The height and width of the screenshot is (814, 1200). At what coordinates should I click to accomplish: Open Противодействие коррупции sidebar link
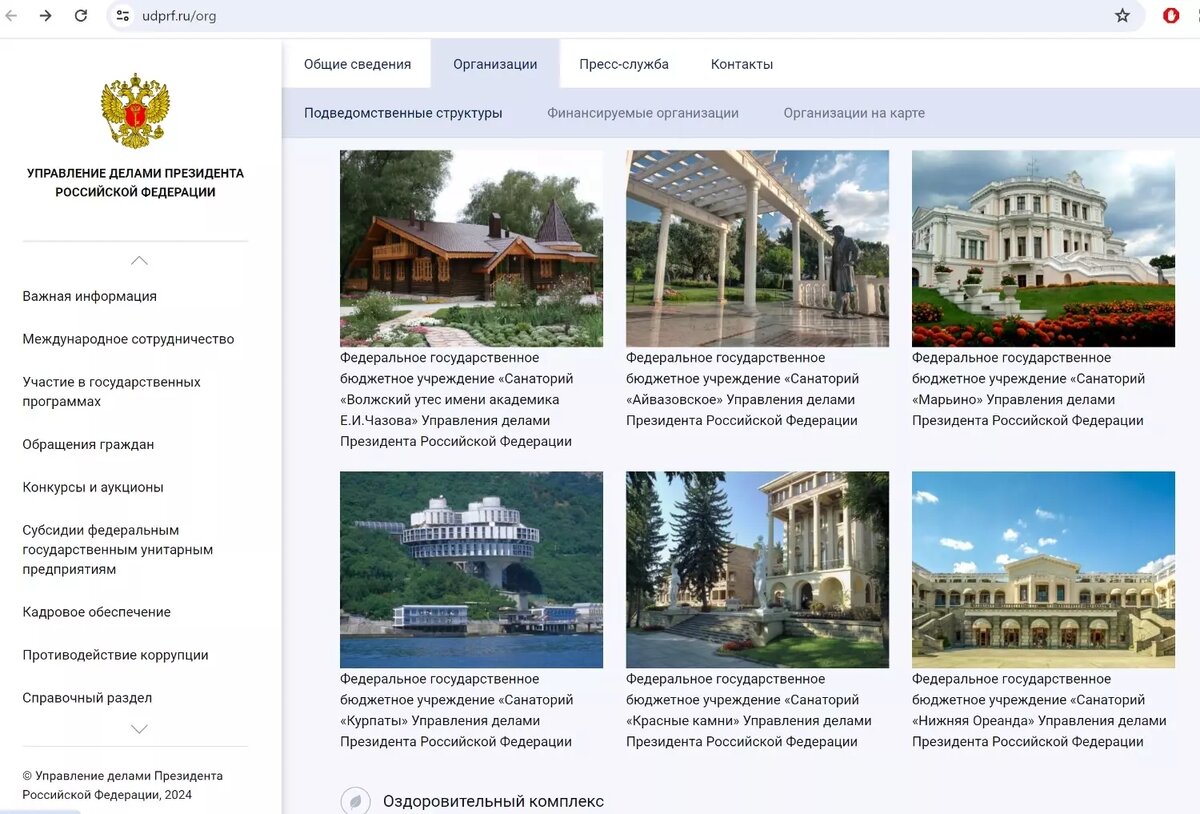pos(116,655)
